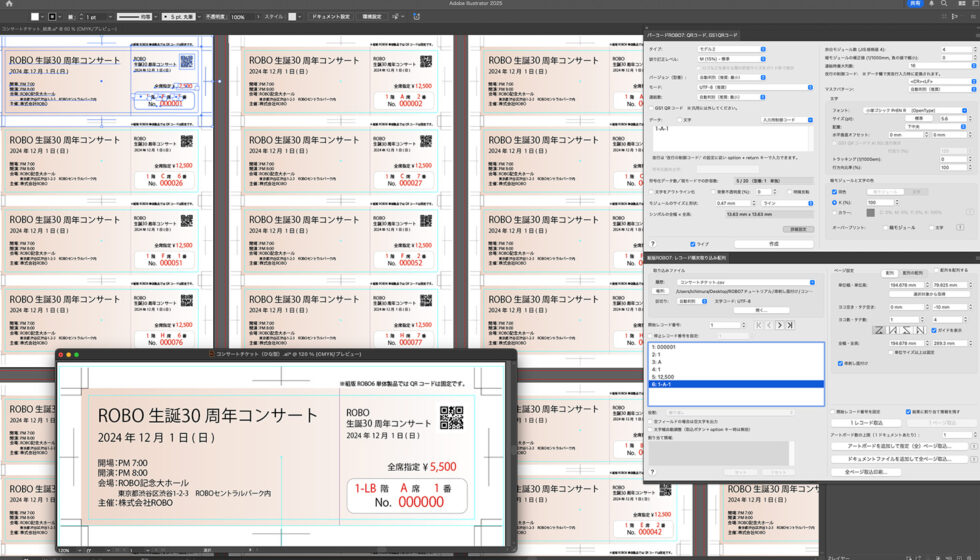Open the graphic style swatch

pyautogui.click(x=292, y=17)
